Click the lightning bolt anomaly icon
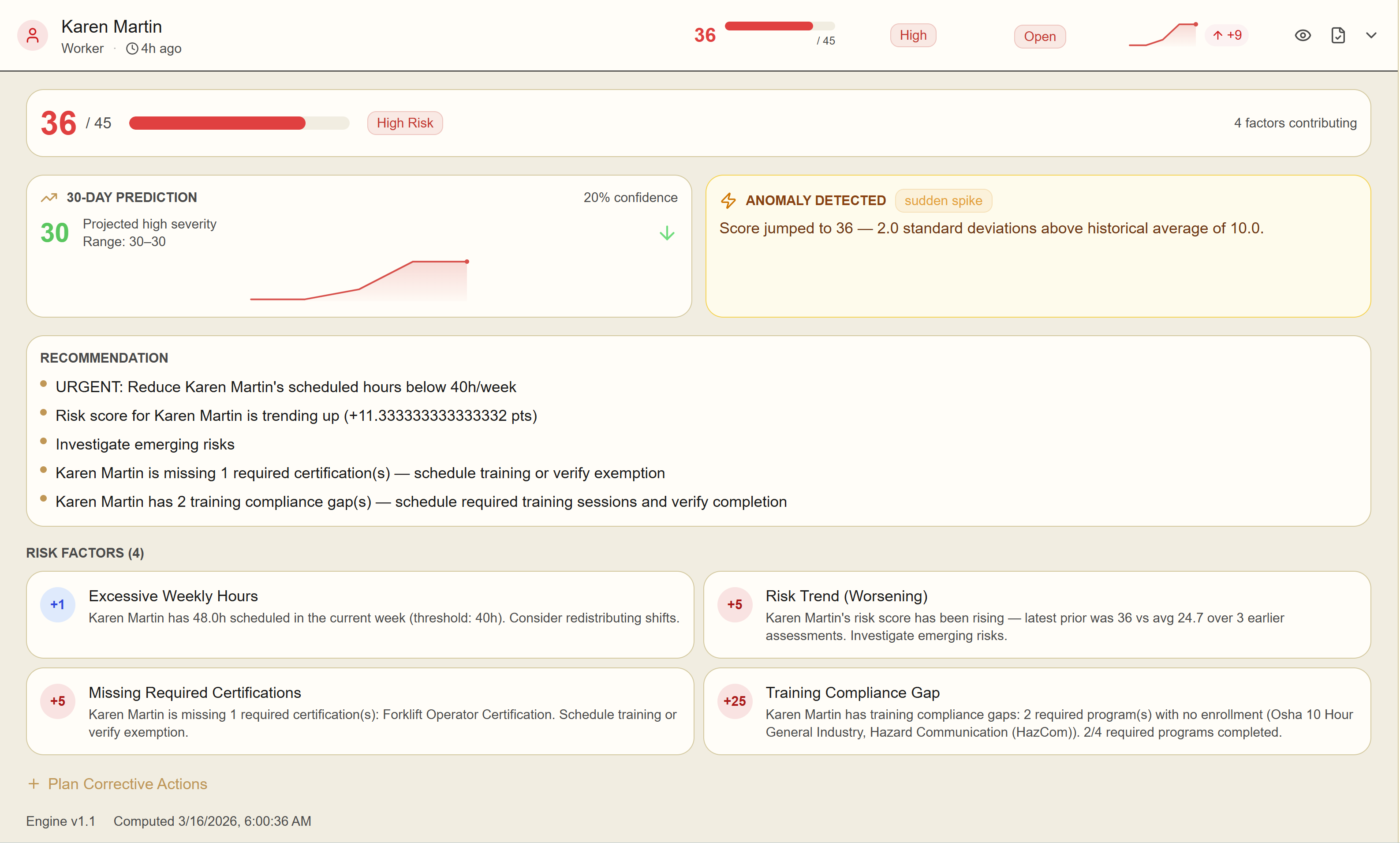 [x=728, y=201]
